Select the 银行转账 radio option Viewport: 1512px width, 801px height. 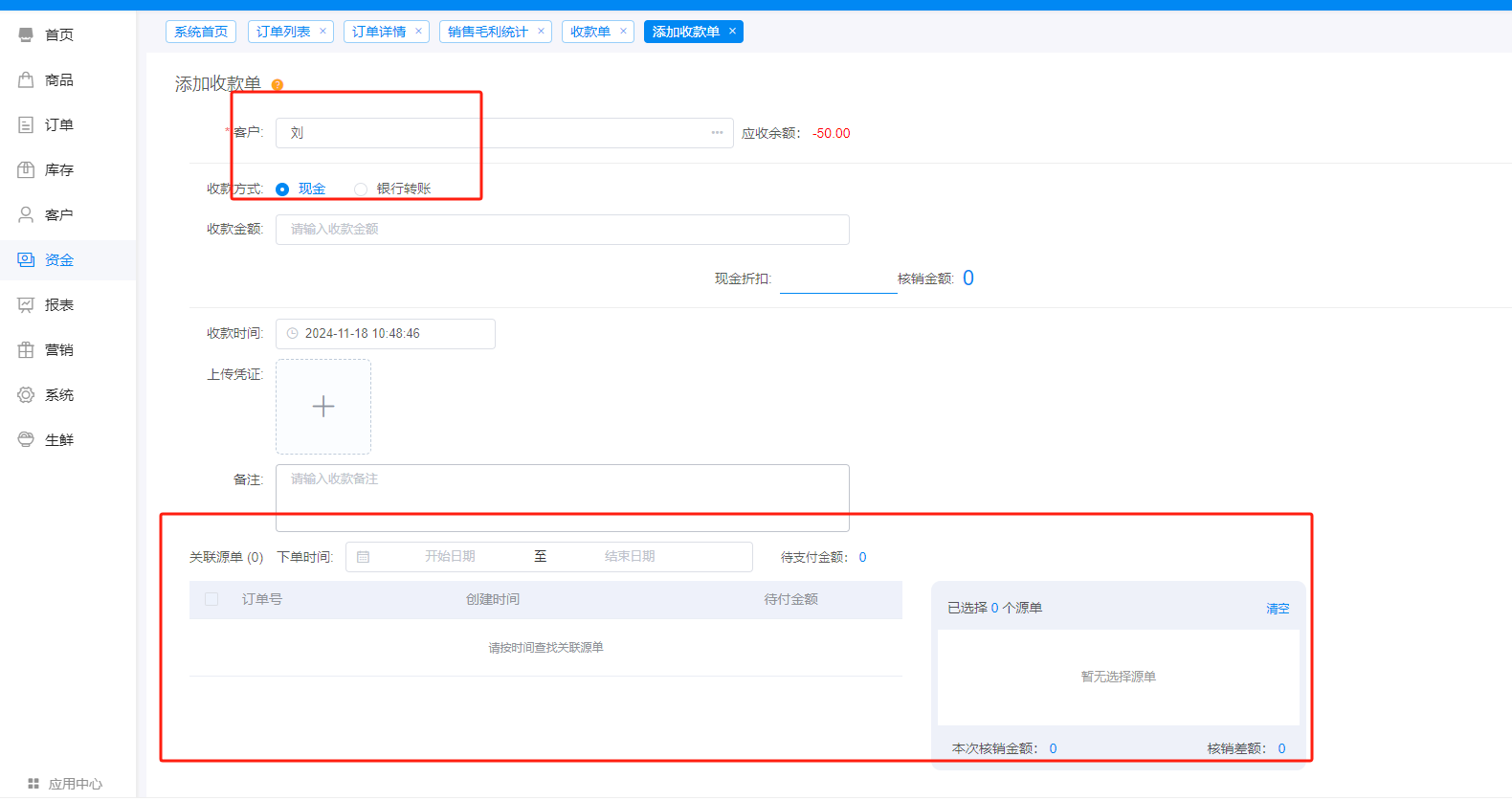(361, 189)
